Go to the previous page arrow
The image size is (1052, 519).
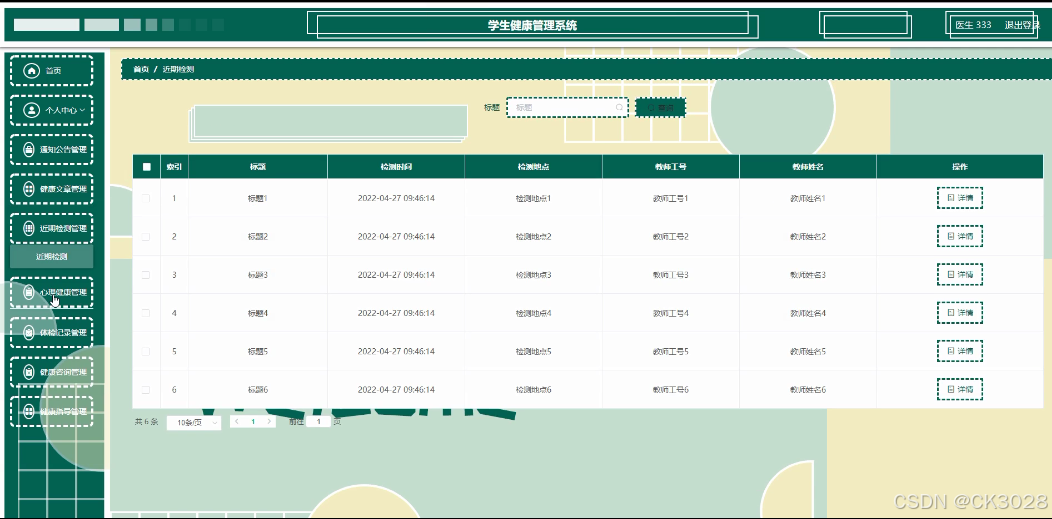coord(236,422)
